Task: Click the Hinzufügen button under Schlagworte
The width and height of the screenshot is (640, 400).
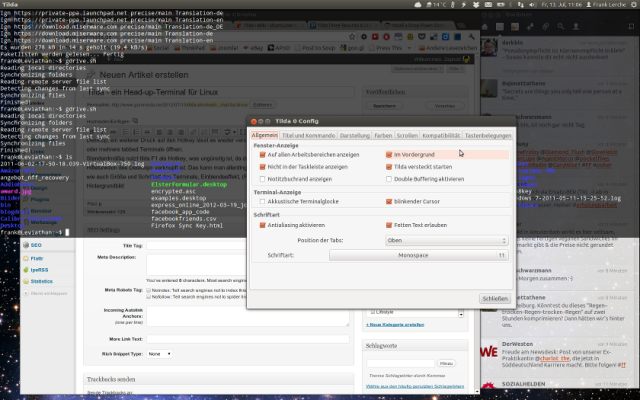Action: [x=446, y=363]
